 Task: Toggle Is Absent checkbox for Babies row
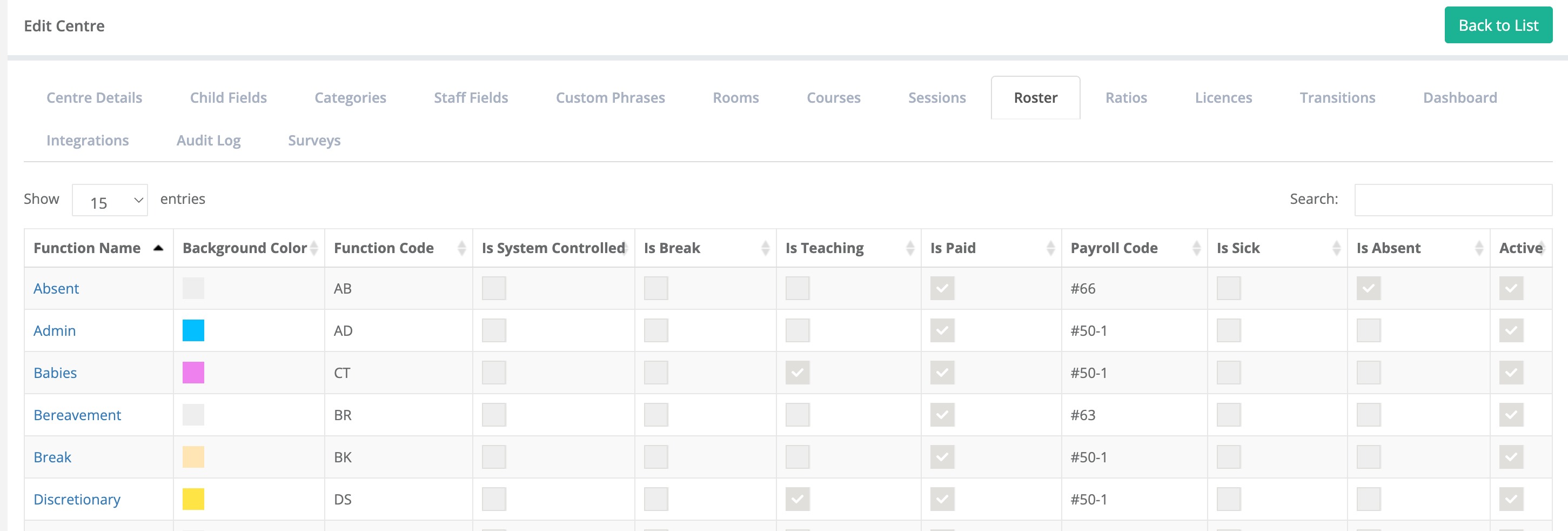point(1368,372)
